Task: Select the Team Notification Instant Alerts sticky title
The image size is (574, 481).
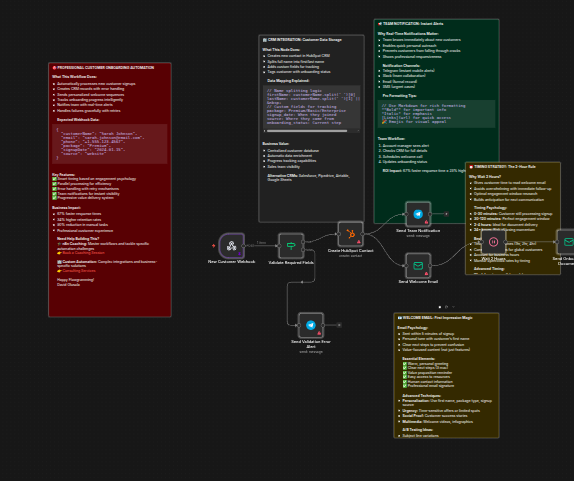Action: click(410, 23)
